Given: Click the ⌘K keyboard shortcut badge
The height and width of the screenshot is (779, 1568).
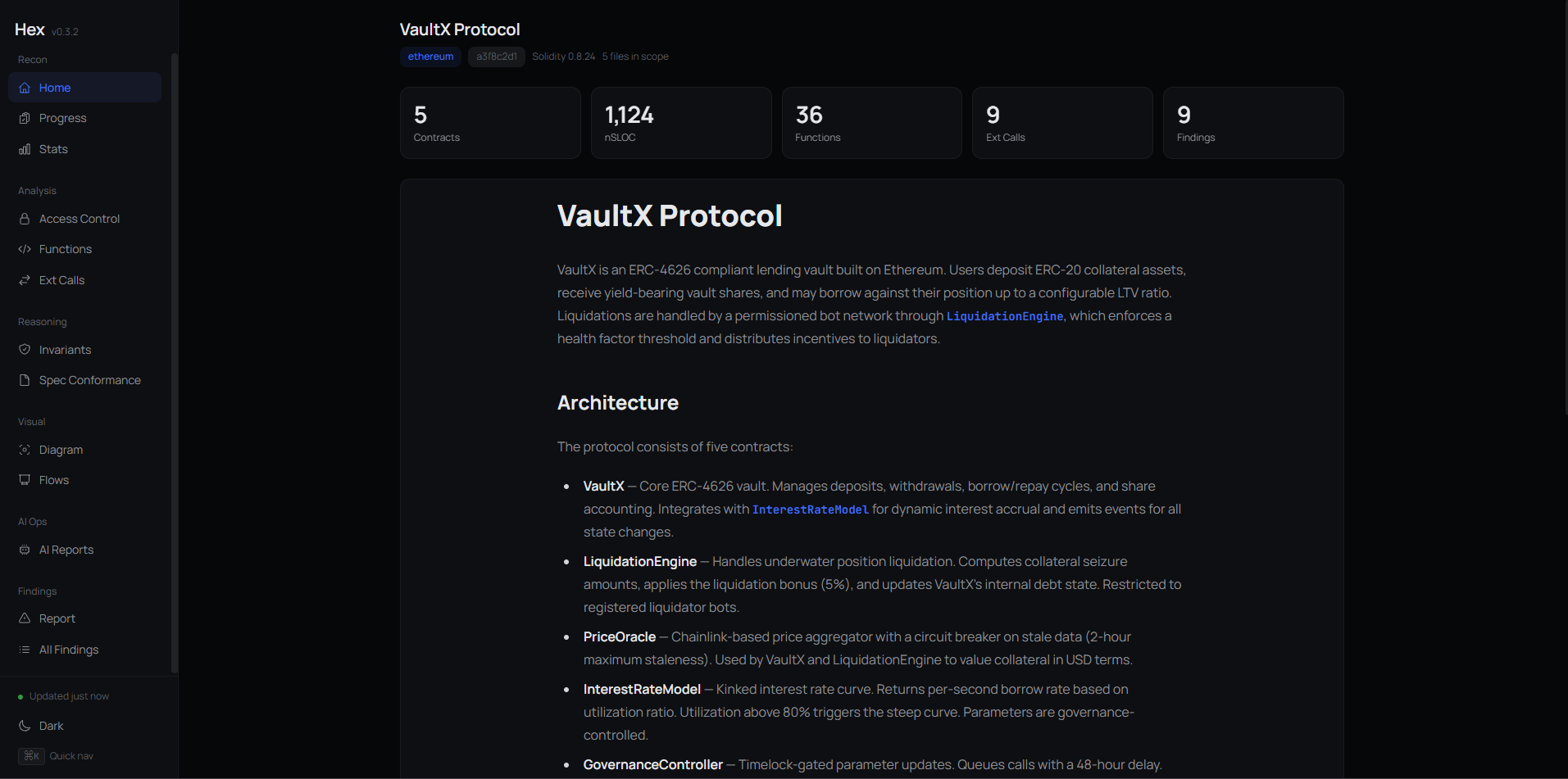Looking at the screenshot, I should (x=32, y=756).
